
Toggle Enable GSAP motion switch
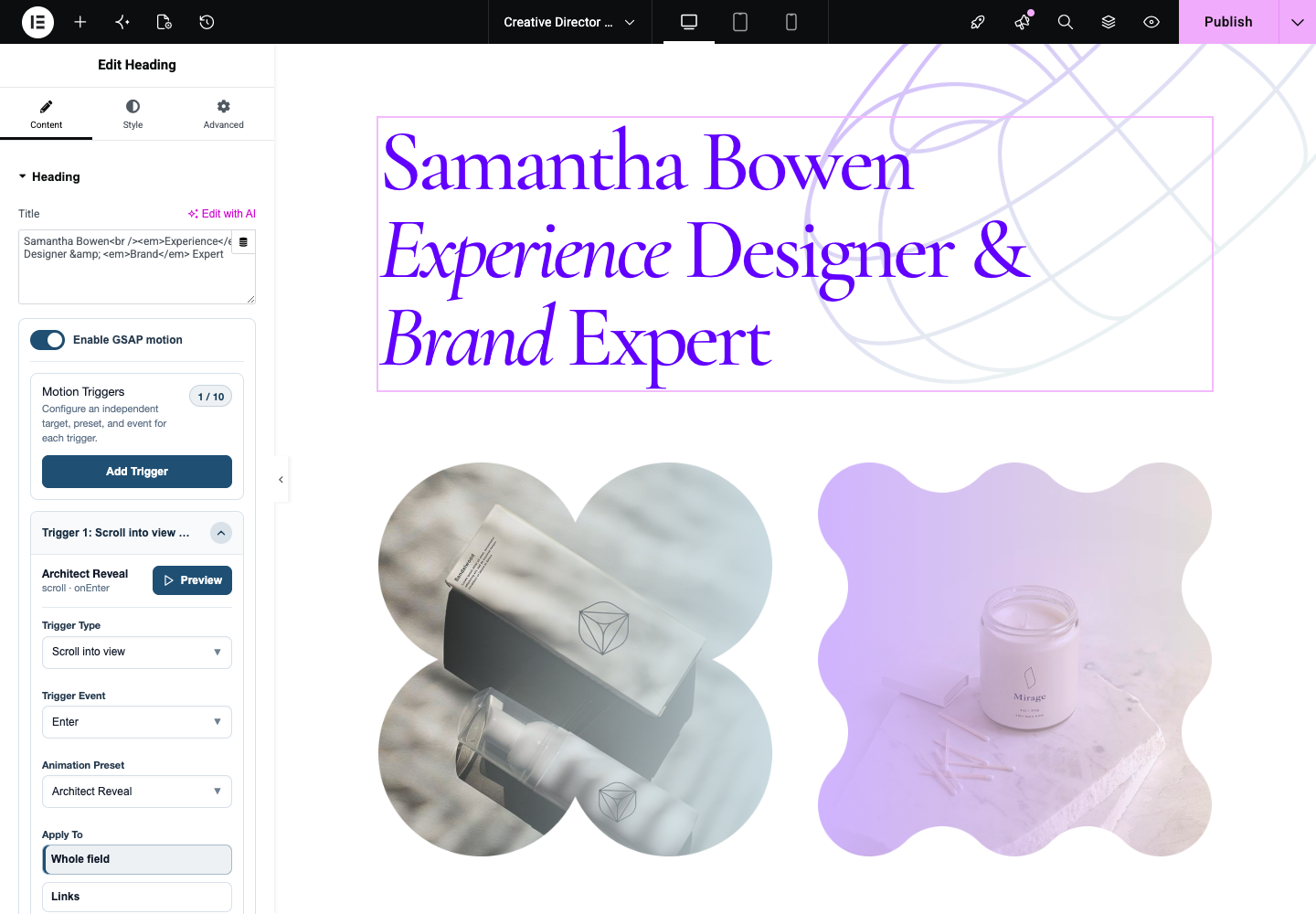[48, 340]
